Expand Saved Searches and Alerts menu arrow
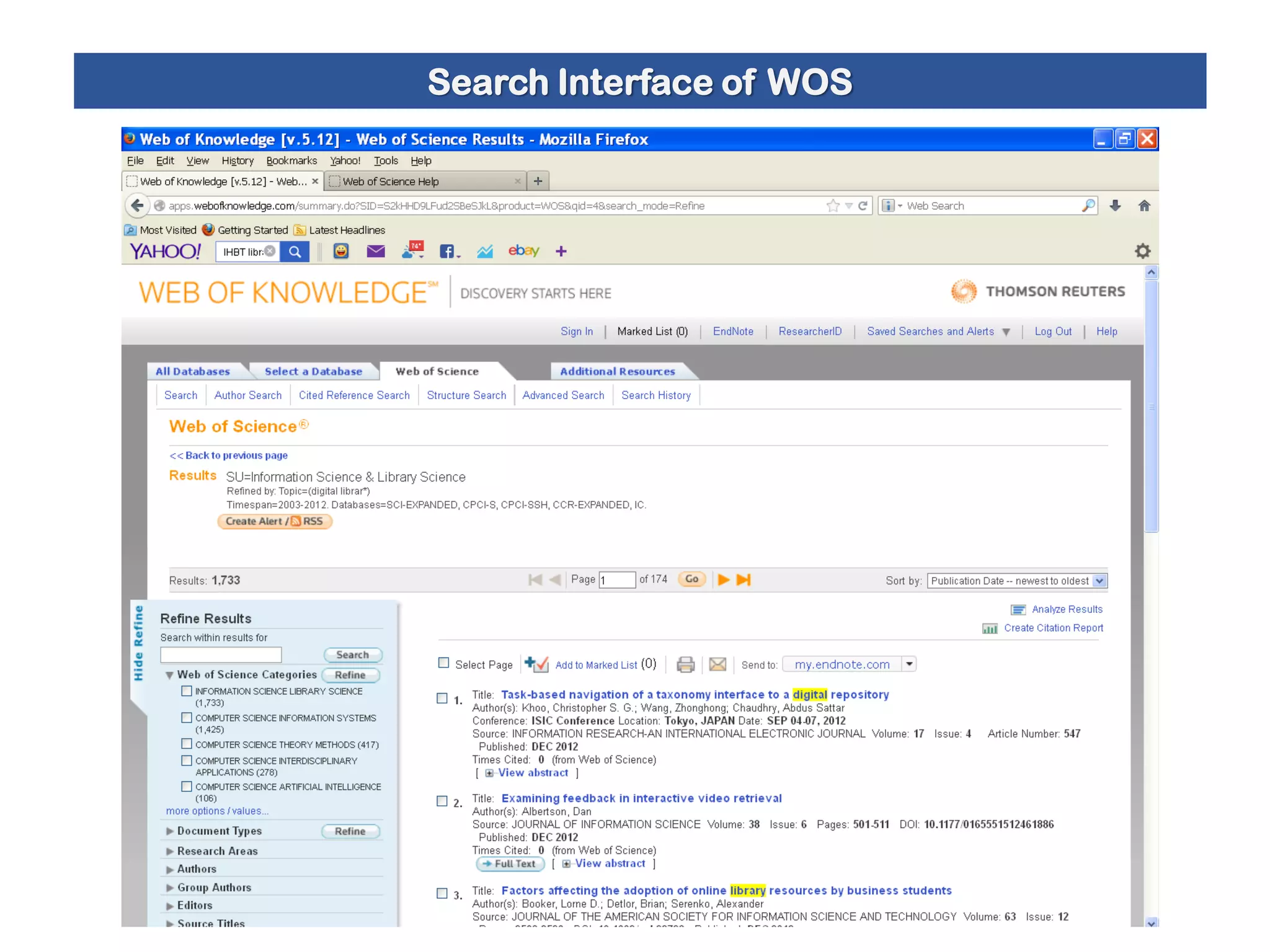The height and width of the screenshot is (952, 1270). click(1006, 332)
